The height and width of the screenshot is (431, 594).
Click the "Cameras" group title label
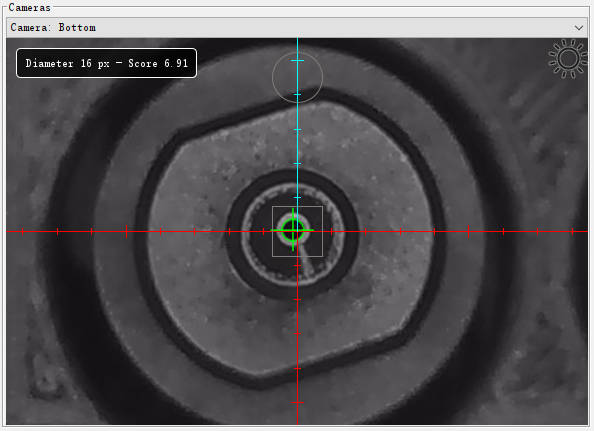coord(30,7)
